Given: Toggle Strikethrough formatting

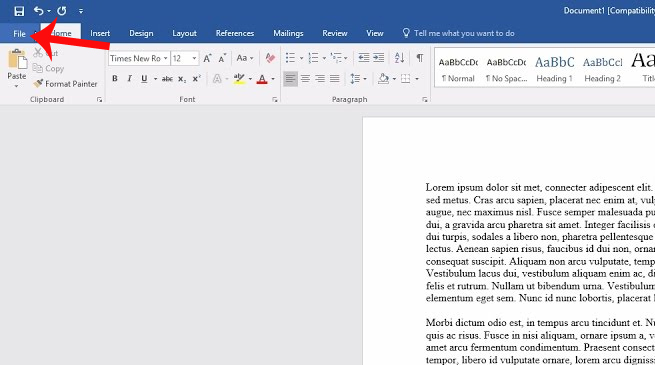Looking at the screenshot, I should (167, 79).
